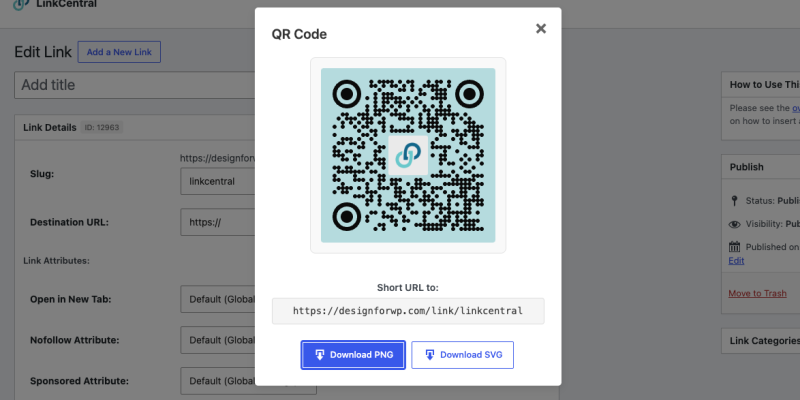The width and height of the screenshot is (800, 400).
Task: Click the LinkCentral logo icon
Action: pos(21,5)
